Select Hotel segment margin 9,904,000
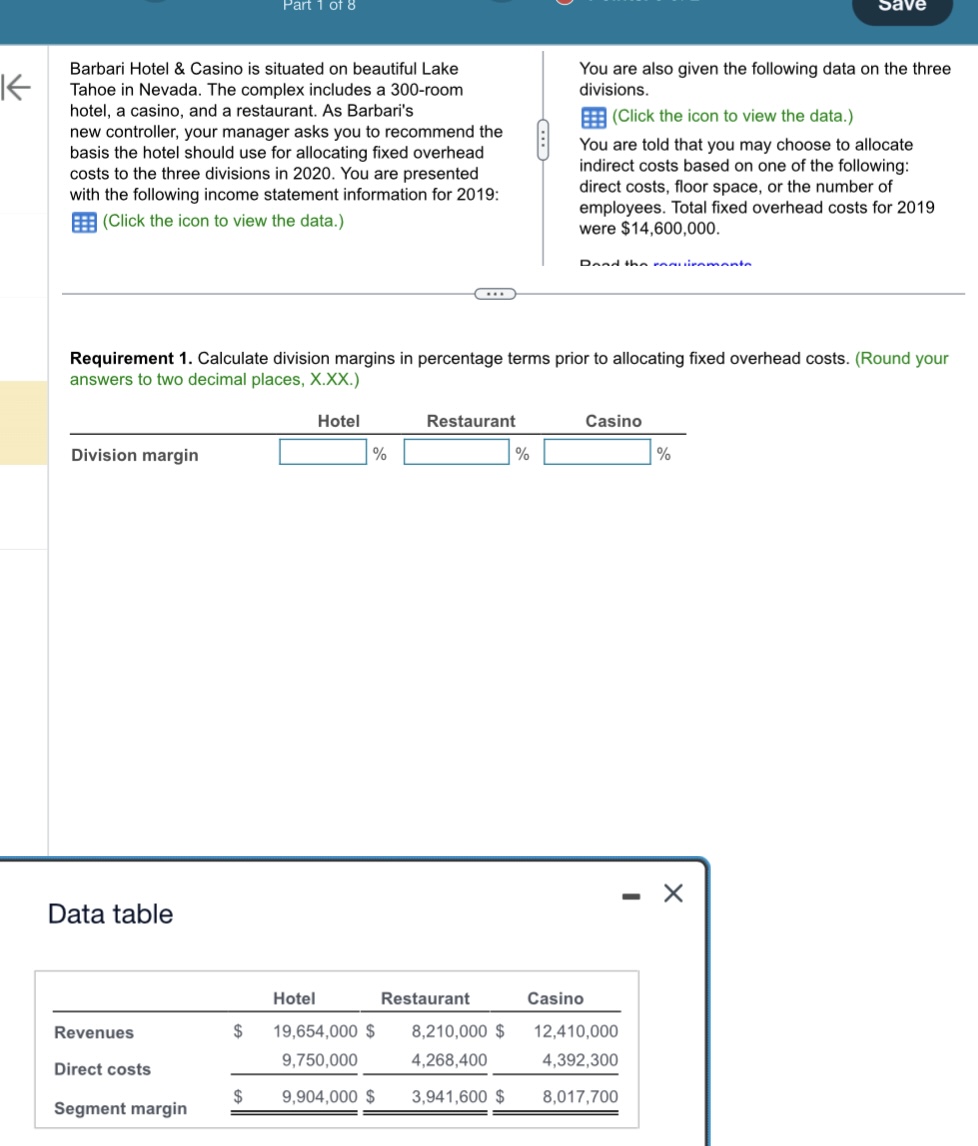This screenshot has height=1146, width=978. coord(319,1096)
